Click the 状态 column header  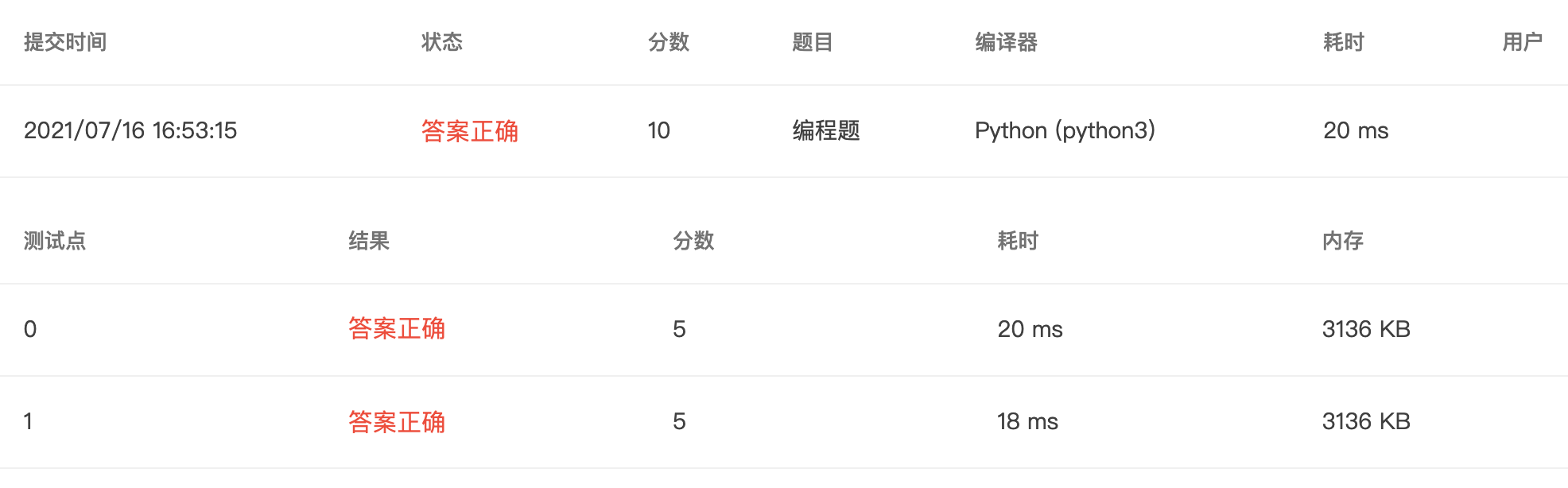pyautogui.click(x=442, y=42)
